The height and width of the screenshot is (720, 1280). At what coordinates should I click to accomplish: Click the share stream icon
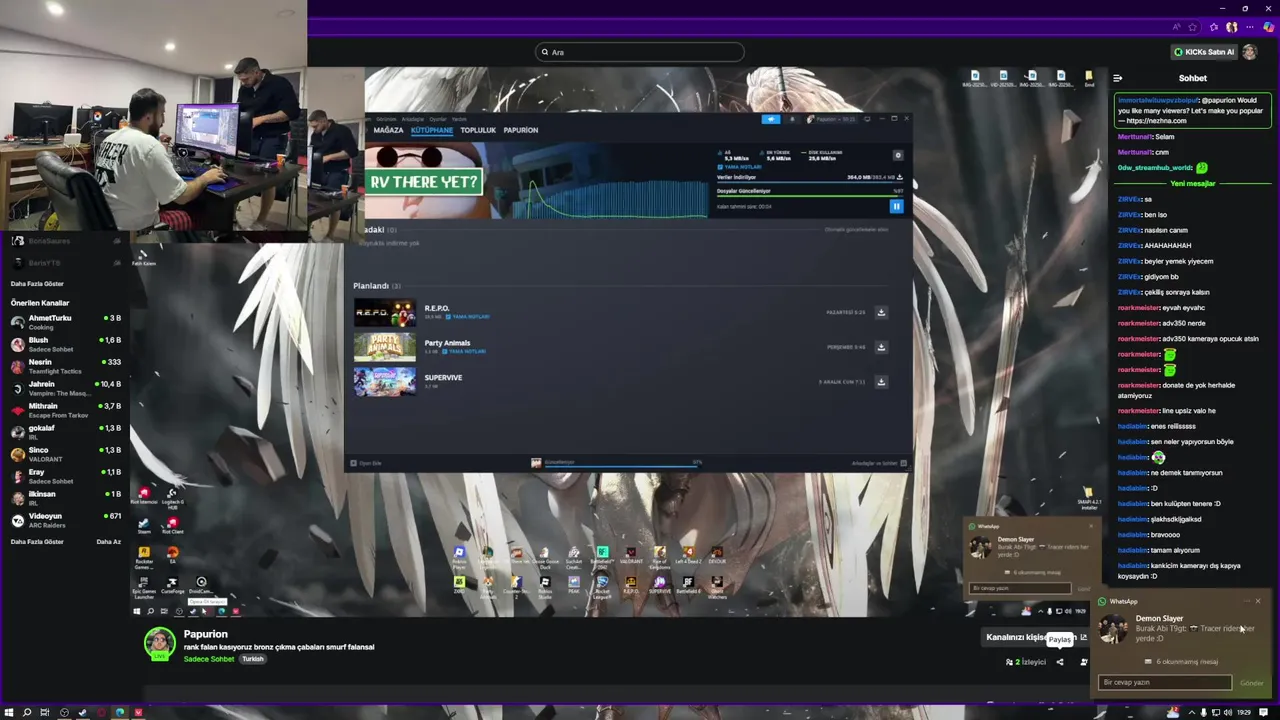1060,662
